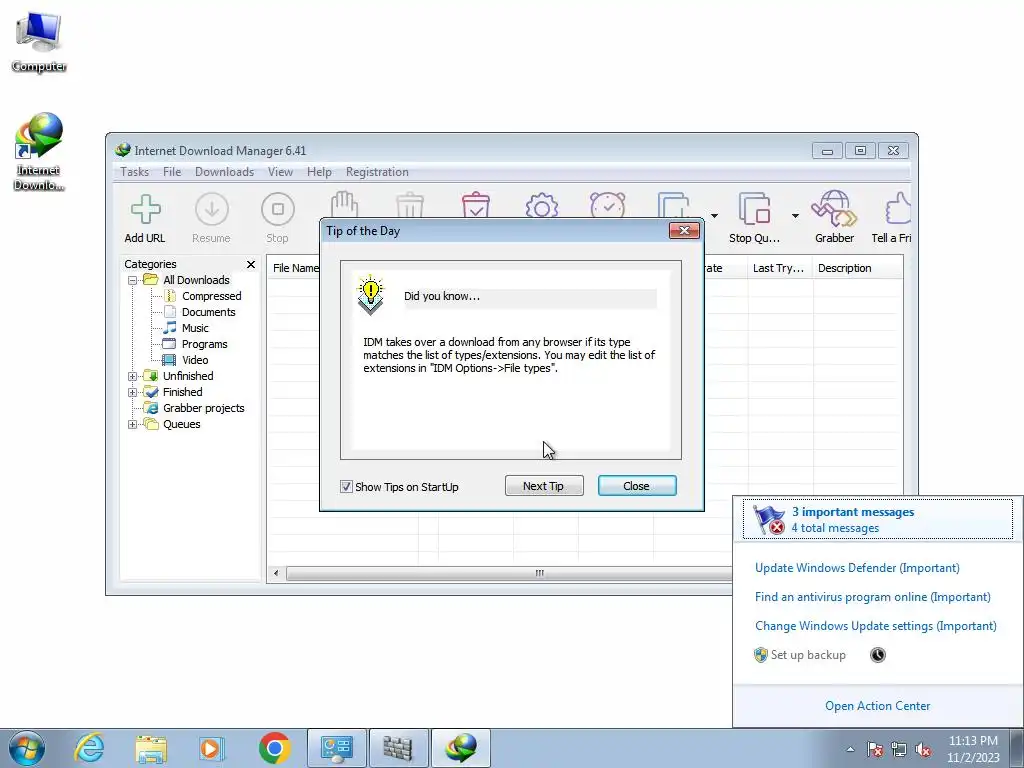Click the Last Try column header
The height and width of the screenshot is (768, 1024).
click(780, 268)
